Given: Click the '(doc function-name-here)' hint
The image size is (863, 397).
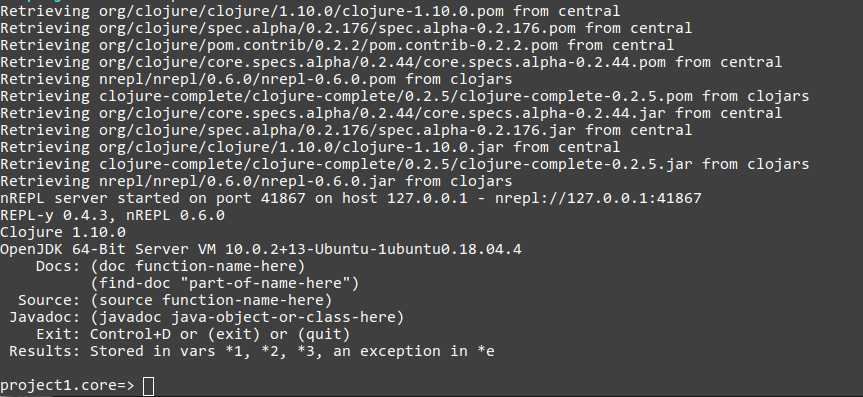Looking at the screenshot, I should (198, 267).
